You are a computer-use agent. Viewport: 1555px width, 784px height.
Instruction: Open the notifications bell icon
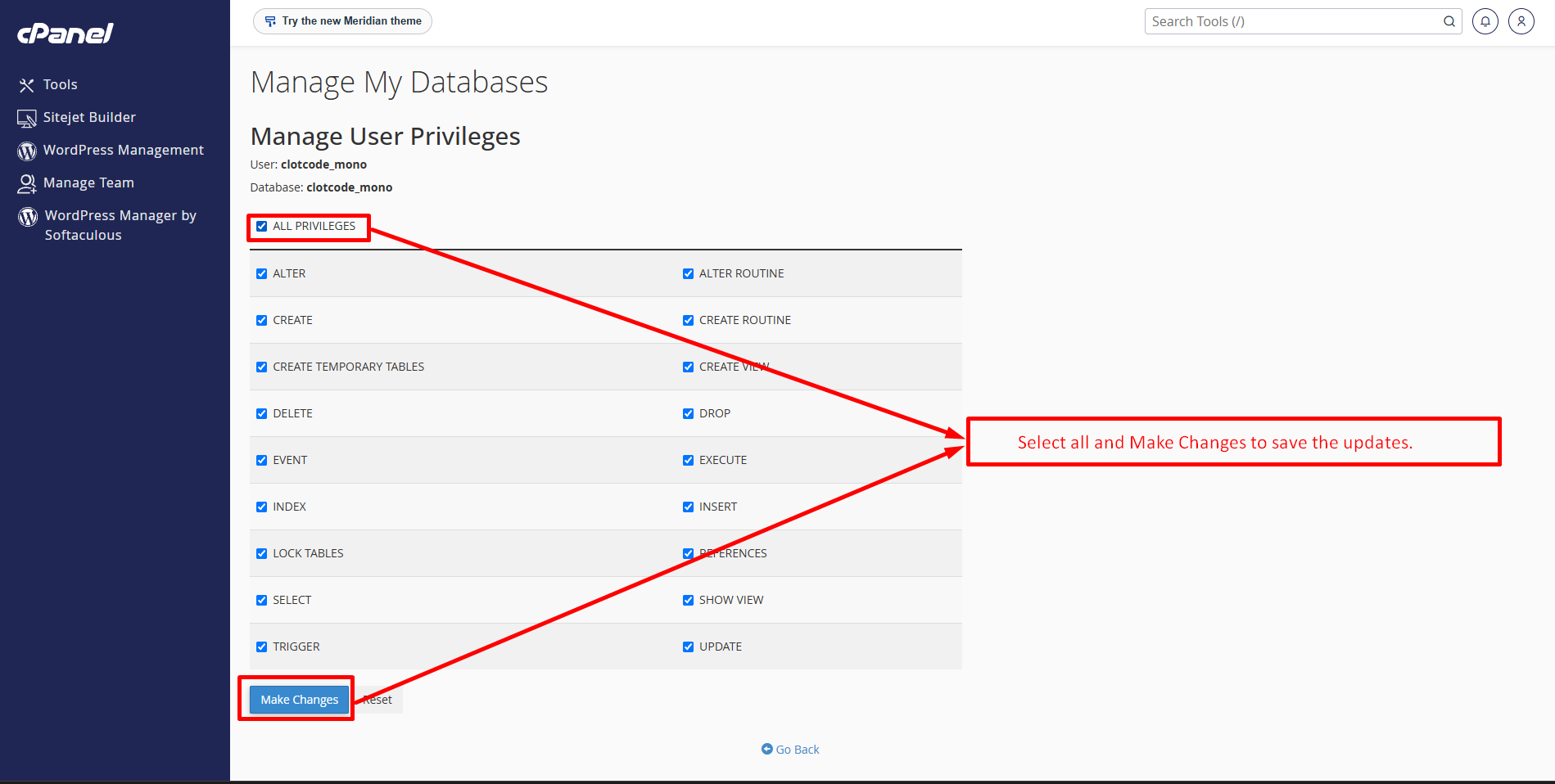click(x=1485, y=21)
